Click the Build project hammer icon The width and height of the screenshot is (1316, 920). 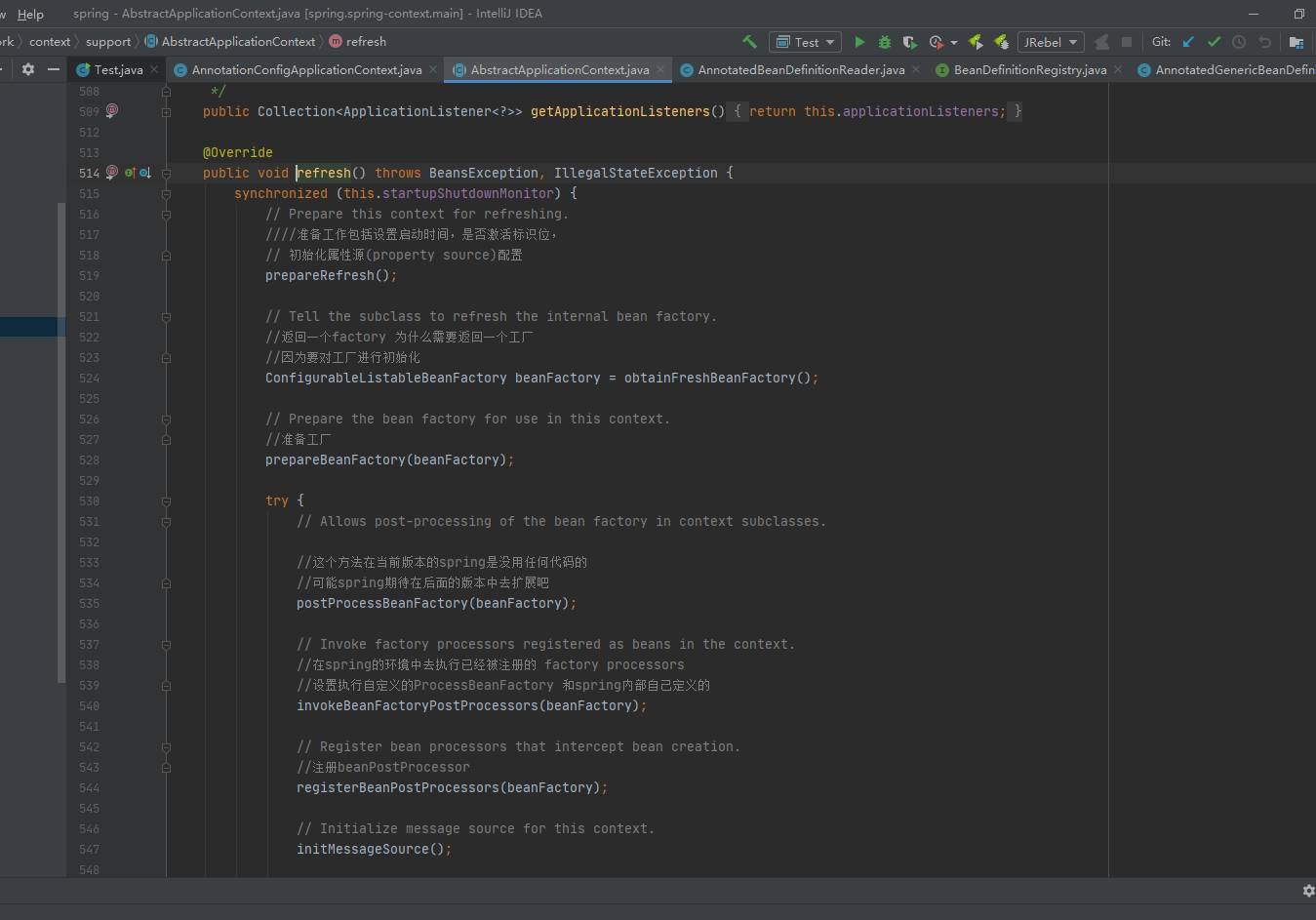click(x=749, y=42)
